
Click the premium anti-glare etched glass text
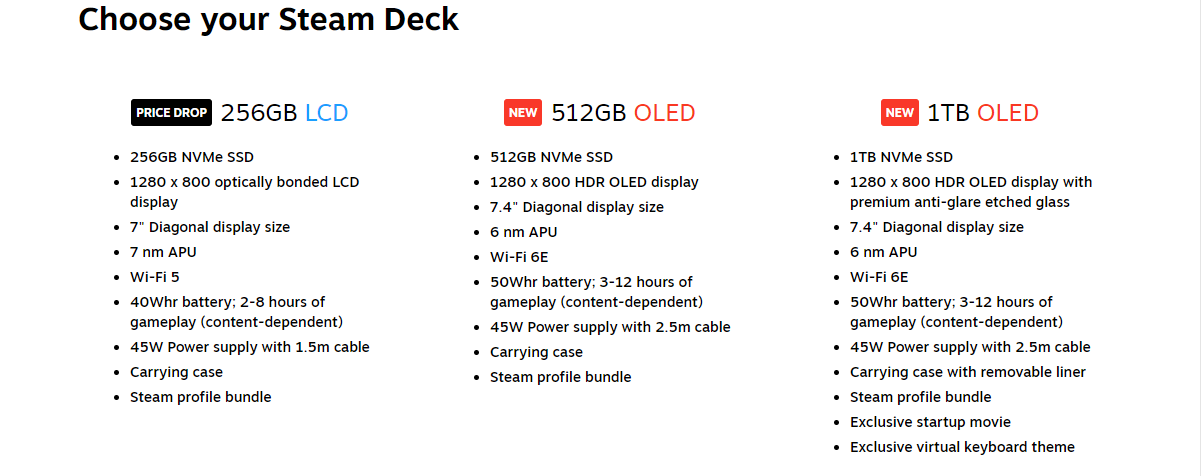tap(960, 202)
